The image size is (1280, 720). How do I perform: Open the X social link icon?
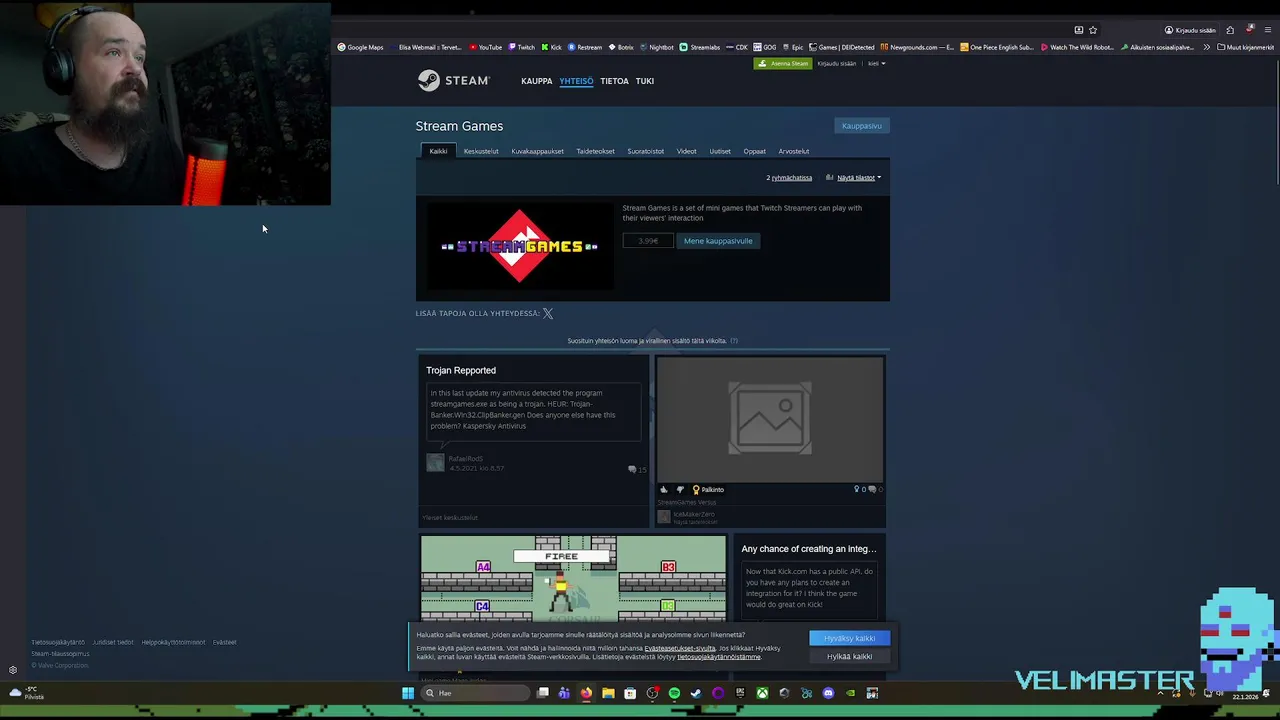548,313
